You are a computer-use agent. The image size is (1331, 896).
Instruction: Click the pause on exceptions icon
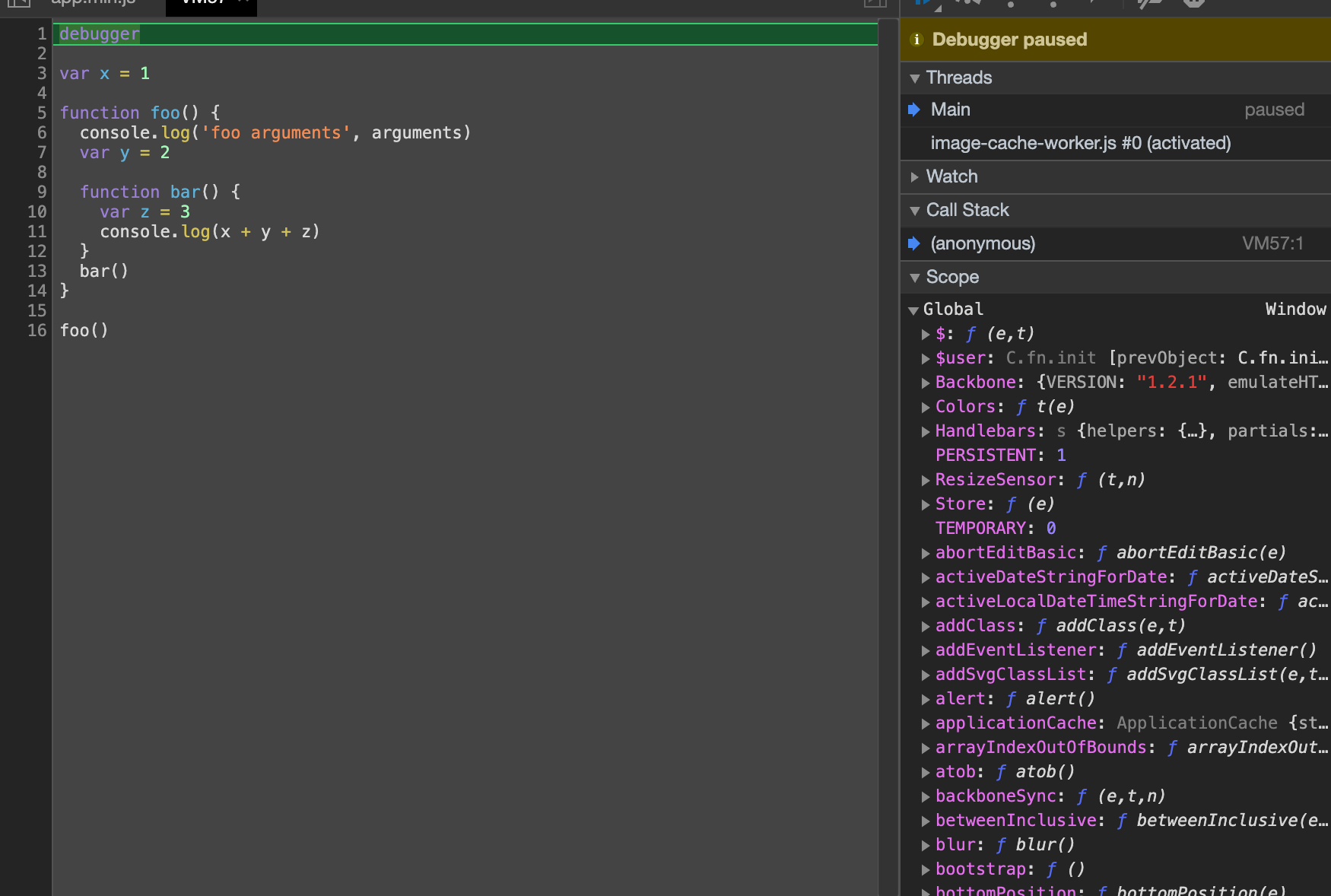(1194, 3)
